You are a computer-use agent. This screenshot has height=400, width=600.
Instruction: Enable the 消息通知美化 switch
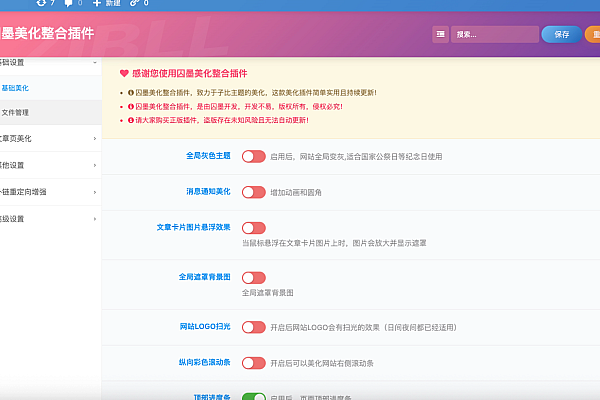click(254, 192)
